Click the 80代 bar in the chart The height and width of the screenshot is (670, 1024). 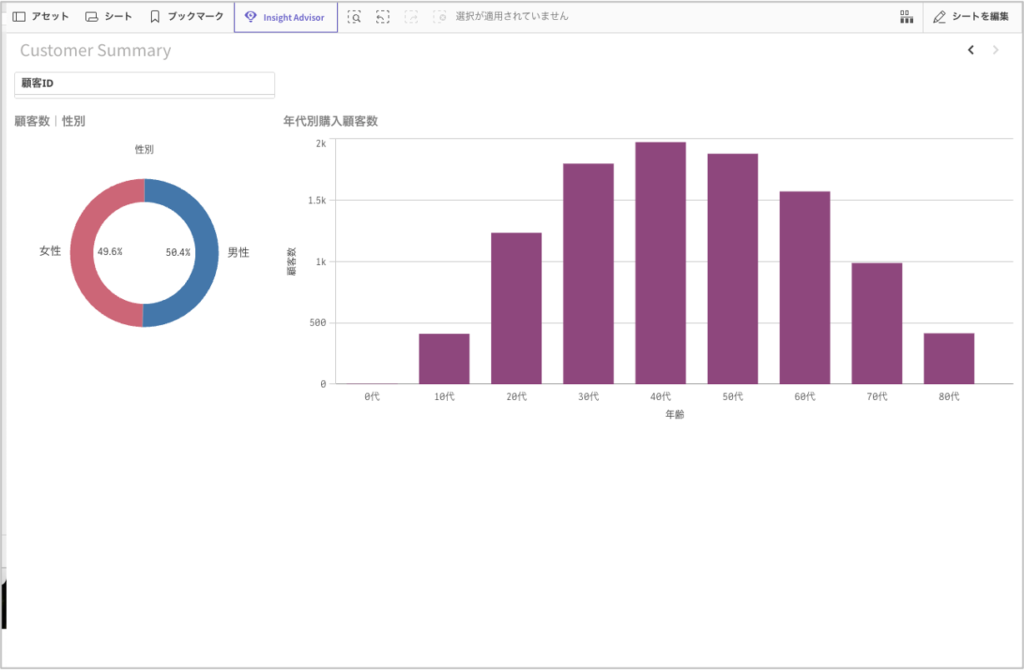point(948,358)
